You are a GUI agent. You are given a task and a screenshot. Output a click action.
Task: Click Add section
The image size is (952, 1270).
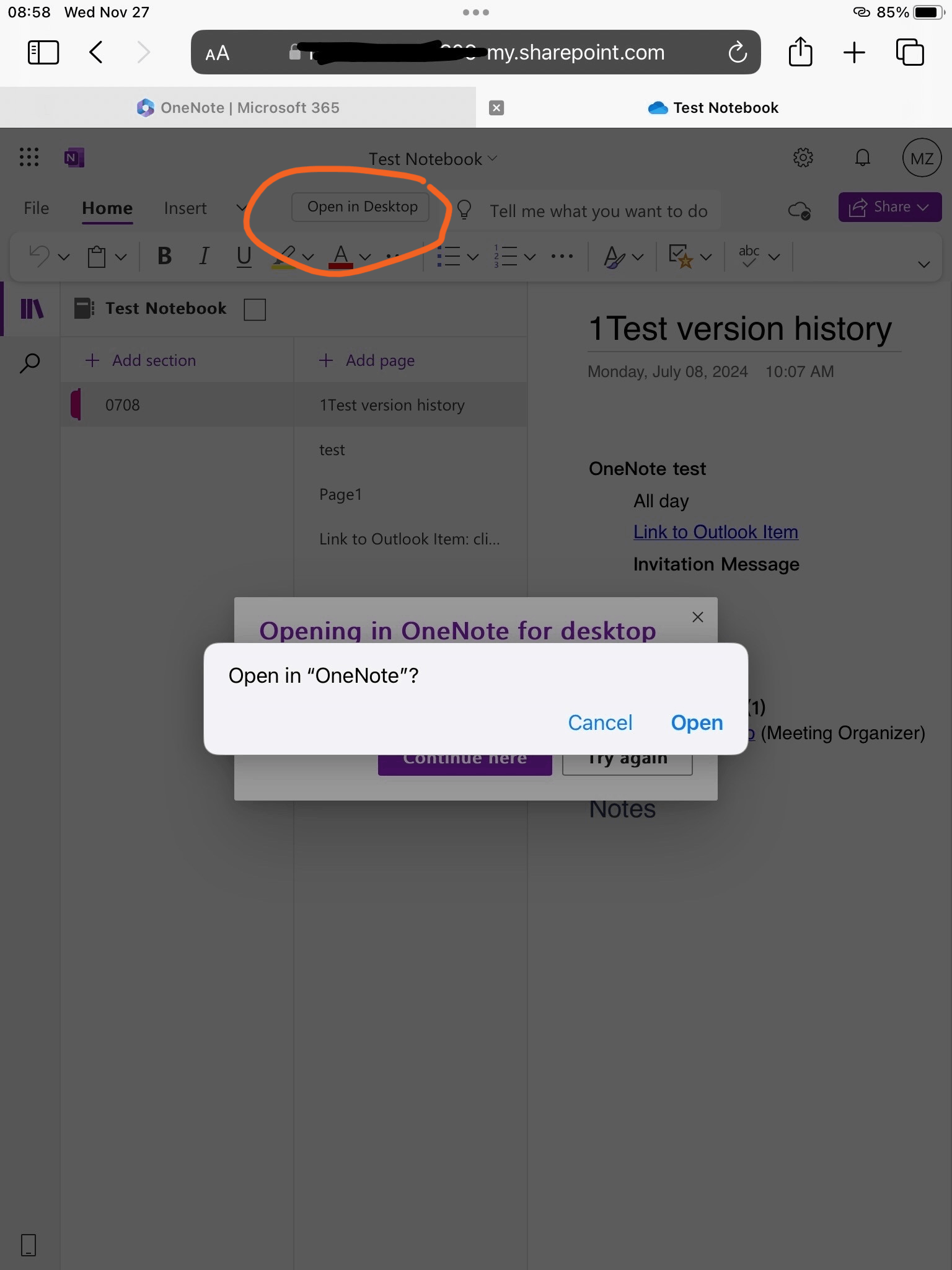pyautogui.click(x=141, y=360)
